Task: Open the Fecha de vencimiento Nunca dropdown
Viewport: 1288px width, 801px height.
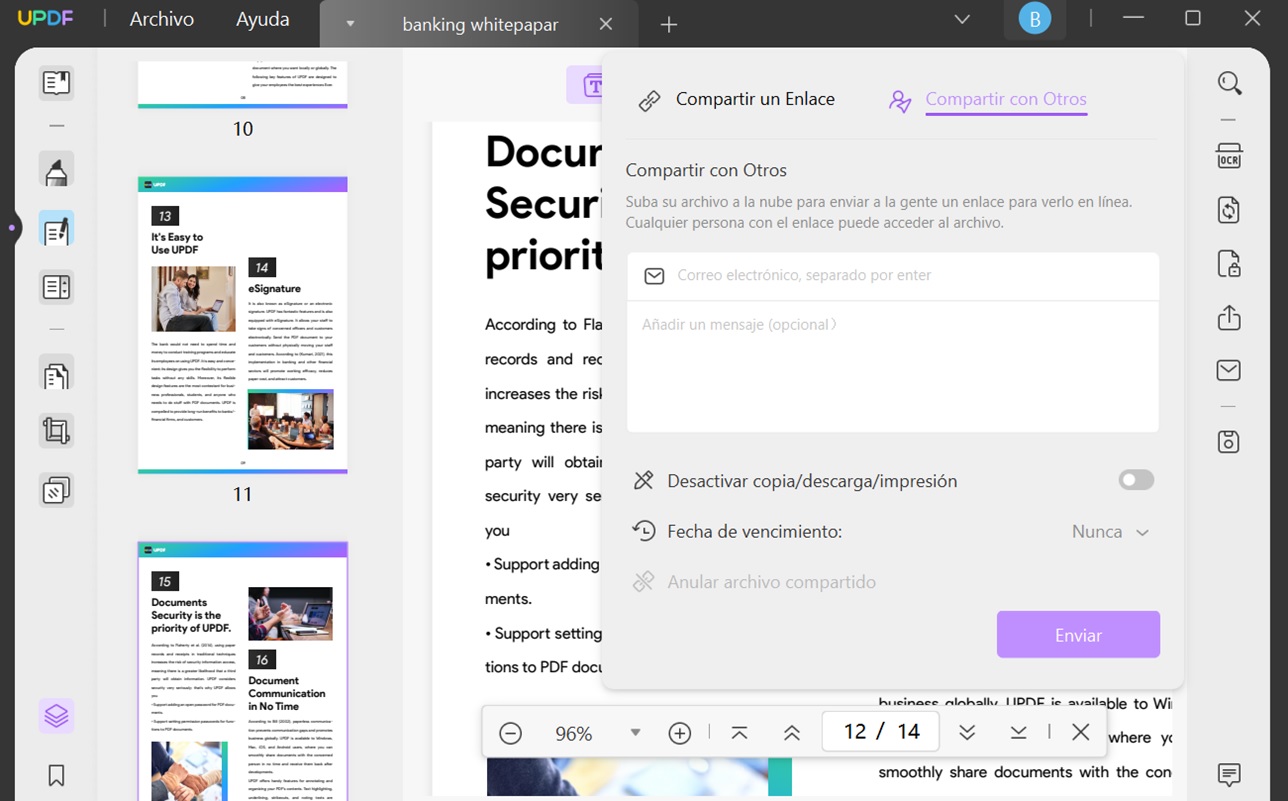Action: coord(1110,532)
